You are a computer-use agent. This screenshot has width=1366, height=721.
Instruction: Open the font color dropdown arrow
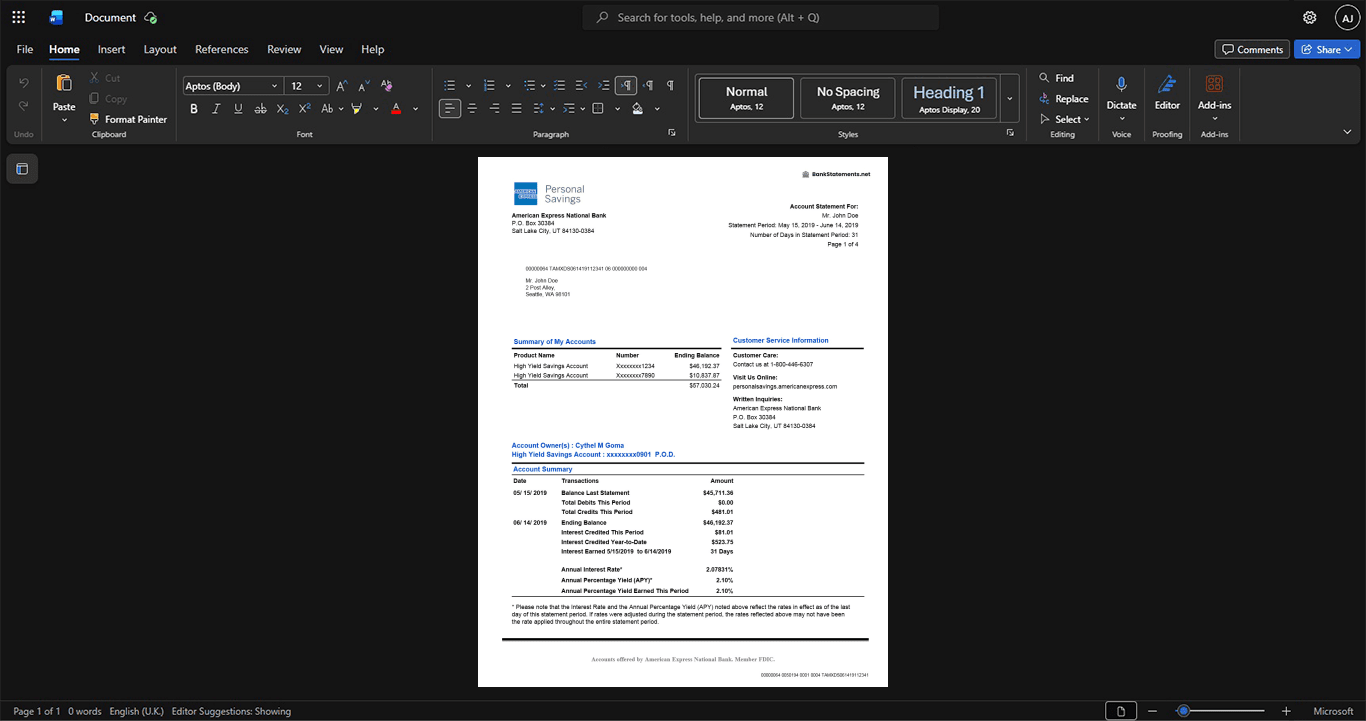tap(416, 108)
